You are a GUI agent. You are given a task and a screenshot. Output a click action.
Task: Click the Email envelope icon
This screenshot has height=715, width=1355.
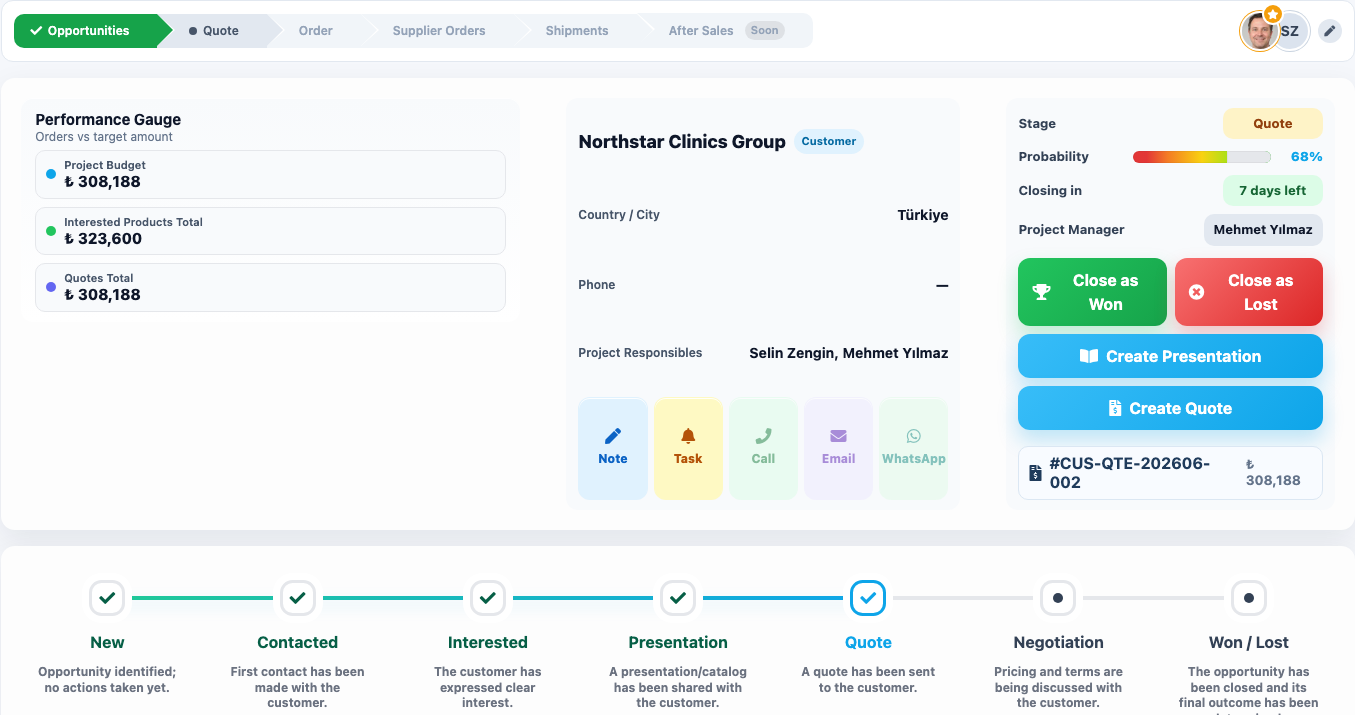tap(838, 436)
